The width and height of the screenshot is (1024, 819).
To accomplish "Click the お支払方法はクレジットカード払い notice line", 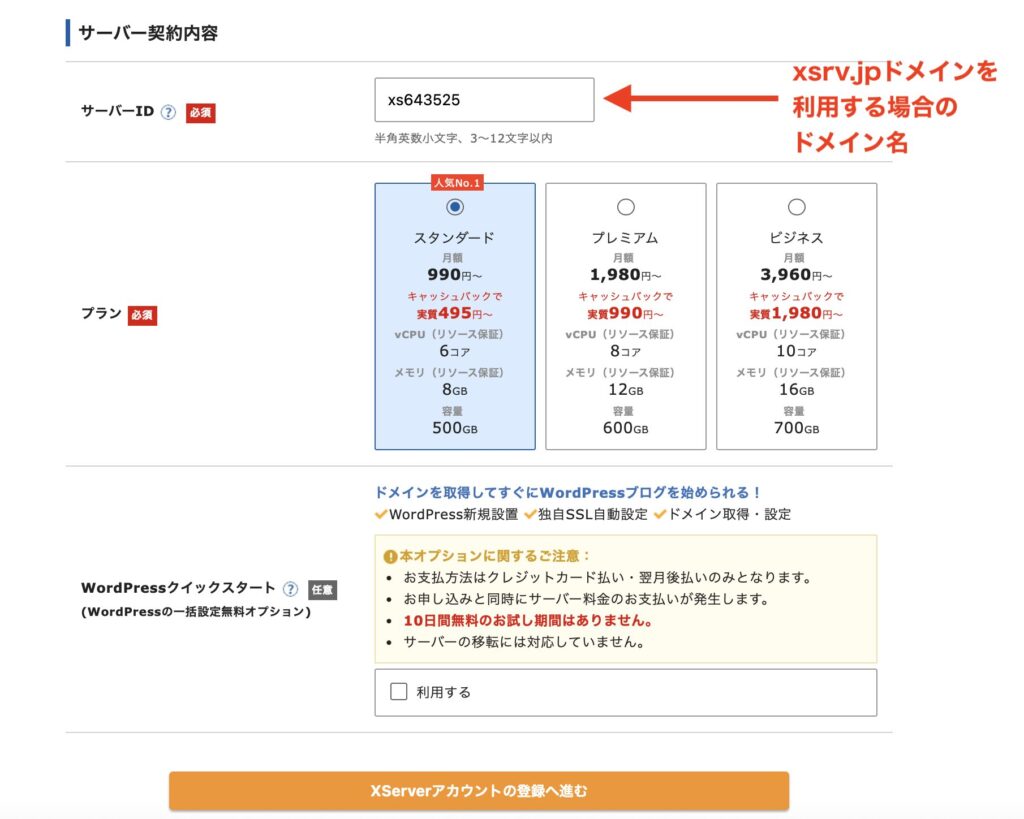I will pos(608,577).
